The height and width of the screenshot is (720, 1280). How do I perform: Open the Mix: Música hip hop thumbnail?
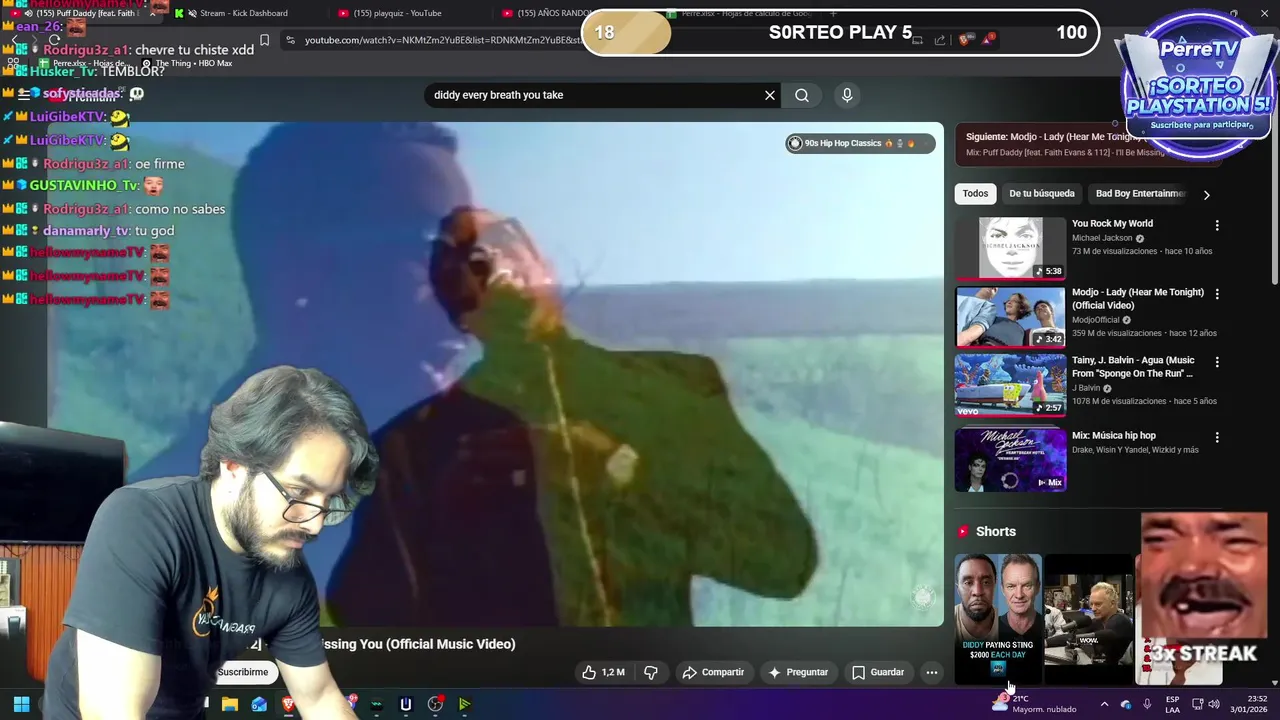[1010, 459]
